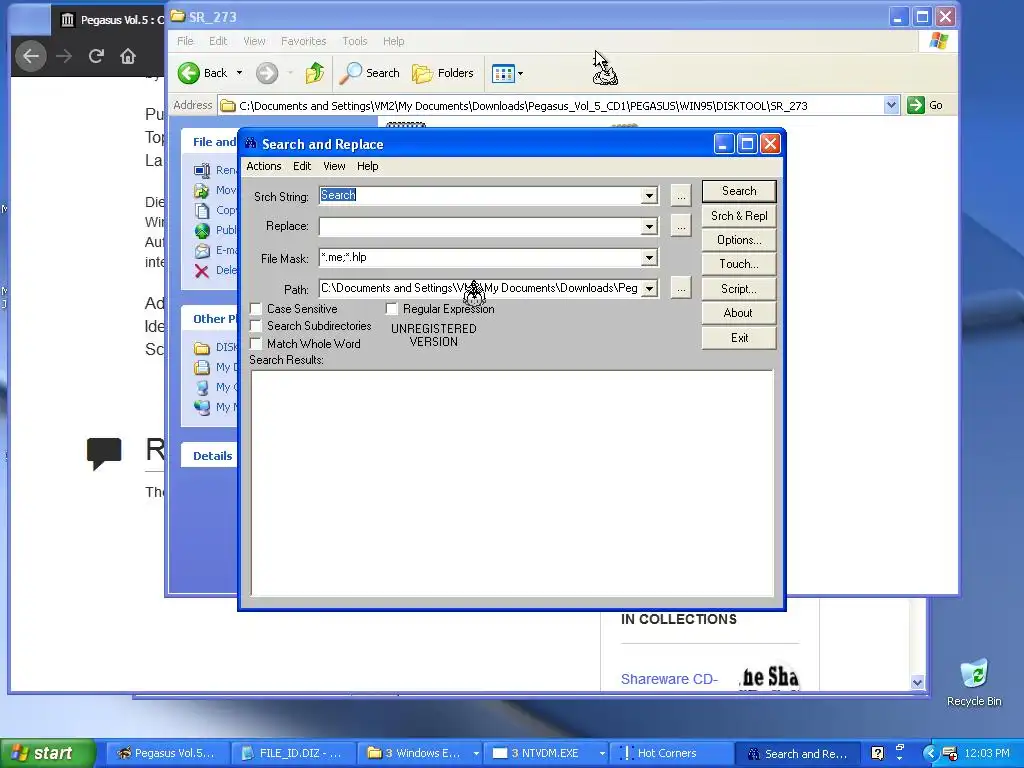The width and height of the screenshot is (1024, 768).
Task: Click the browser reload icon
Action: (96, 56)
